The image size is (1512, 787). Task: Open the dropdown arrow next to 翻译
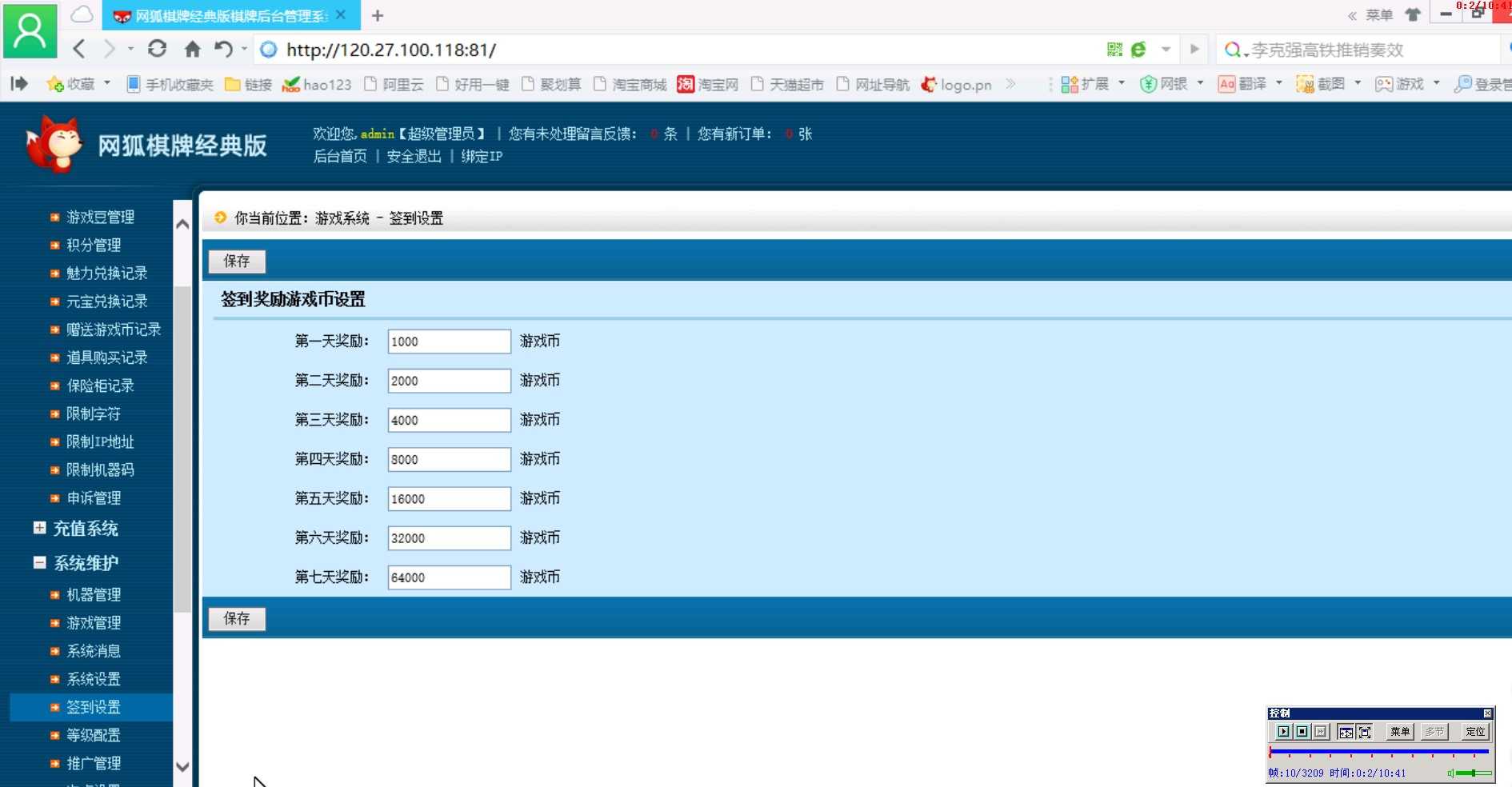pos(1278,83)
